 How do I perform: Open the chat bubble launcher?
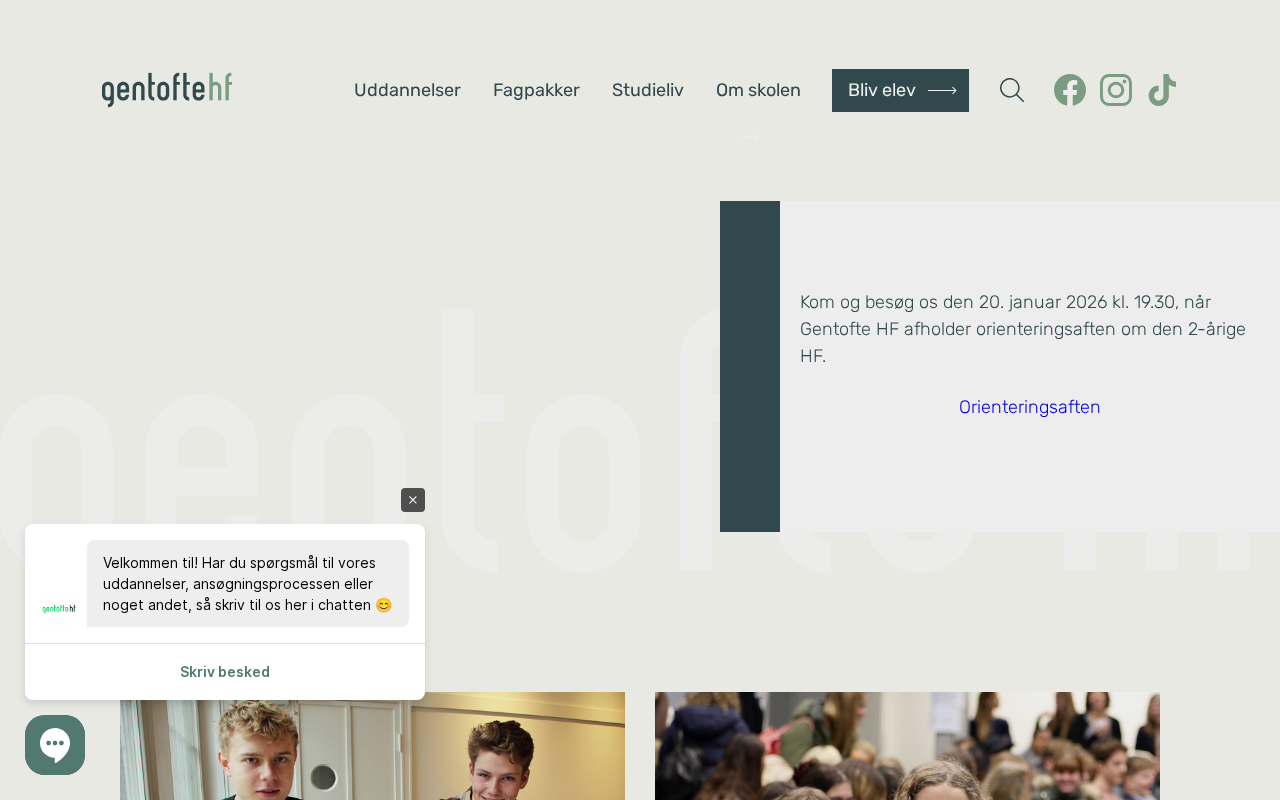pos(55,745)
